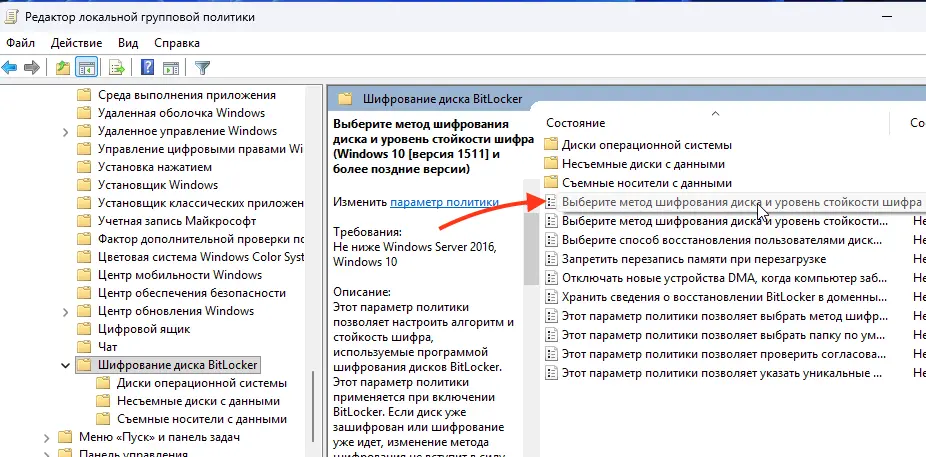Click the Forward arrow in toolbar

(32, 68)
